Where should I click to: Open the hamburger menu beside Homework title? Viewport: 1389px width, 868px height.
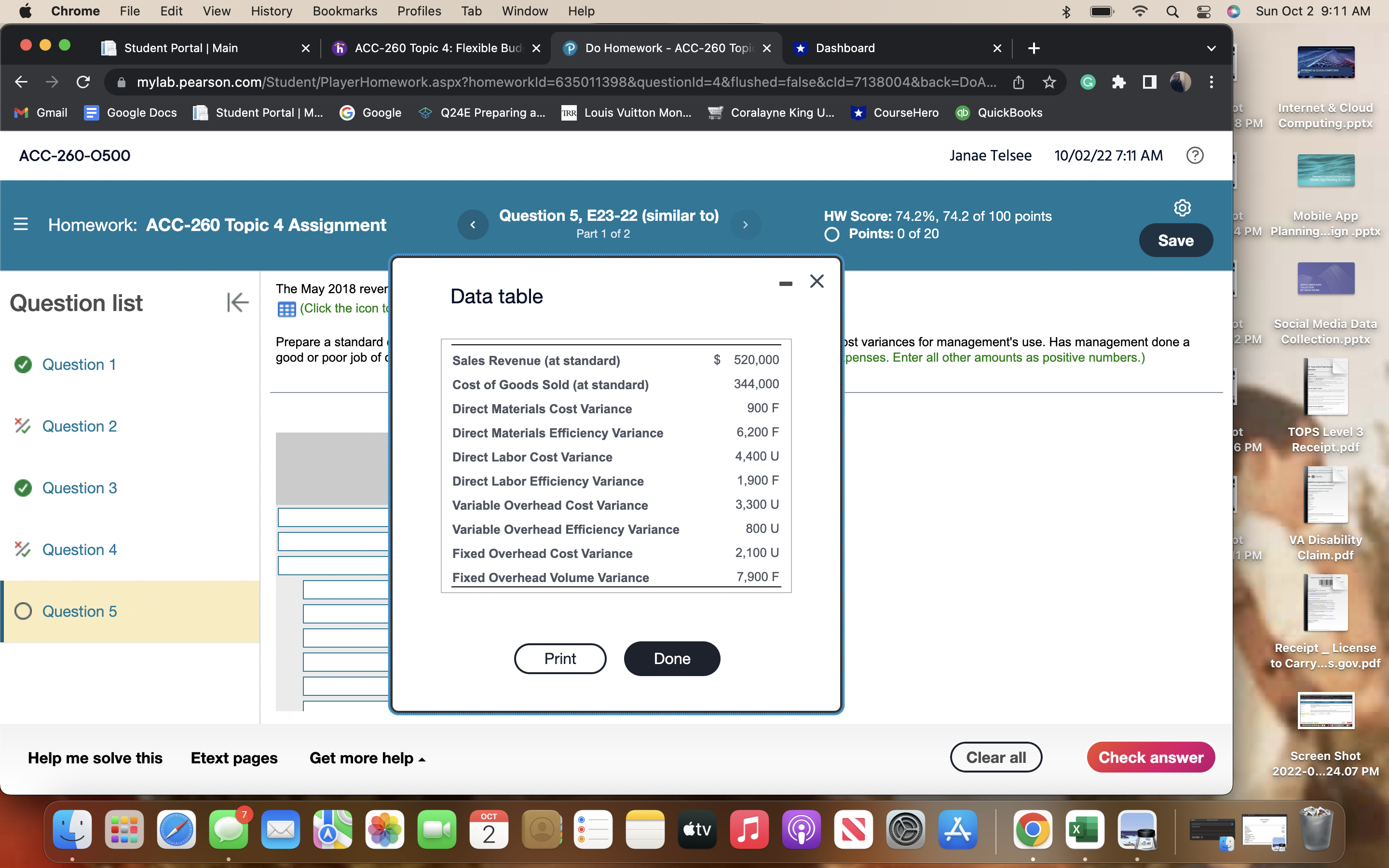click(x=21, y=224)
